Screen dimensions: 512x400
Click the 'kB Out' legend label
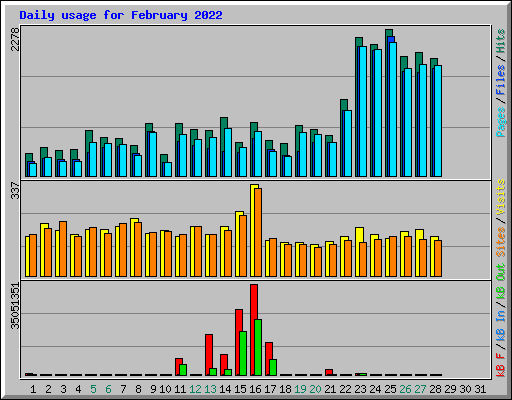(501, 282)
